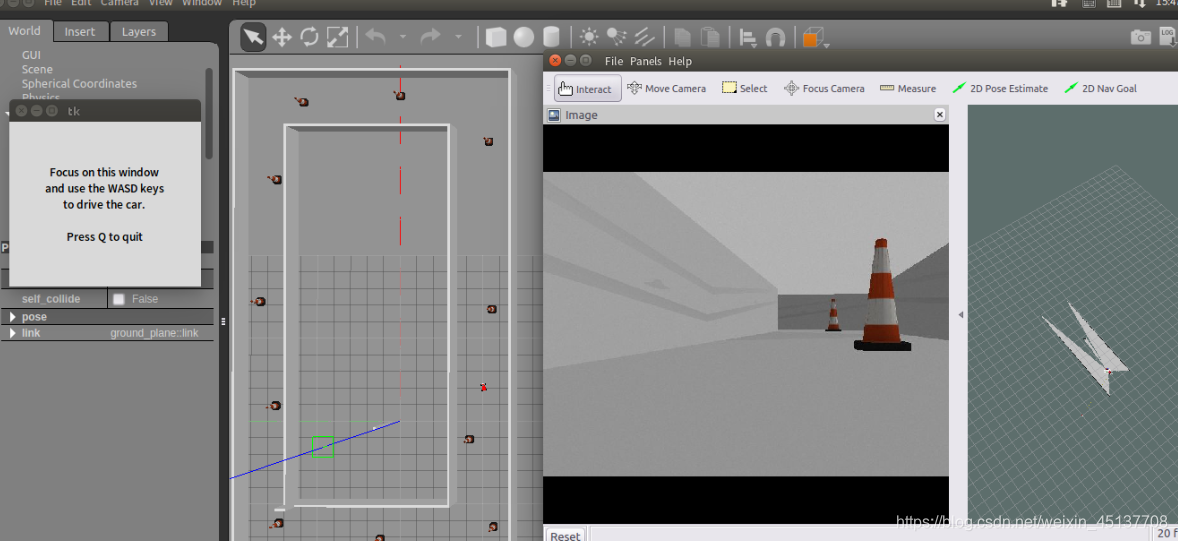Click the left panel splitter handle
This screenshot has height=541, width=1178.
point(222,322)
